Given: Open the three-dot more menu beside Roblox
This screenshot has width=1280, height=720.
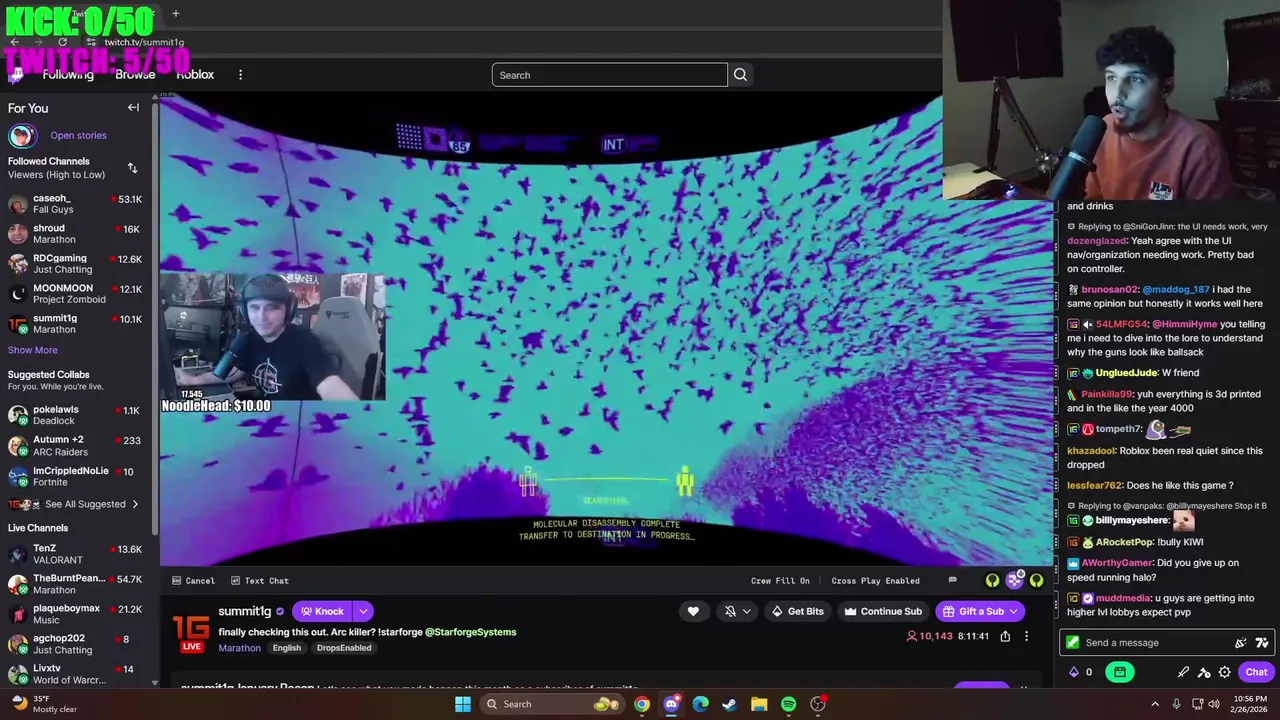Looking at the screenshot, I should pos(240,75).
